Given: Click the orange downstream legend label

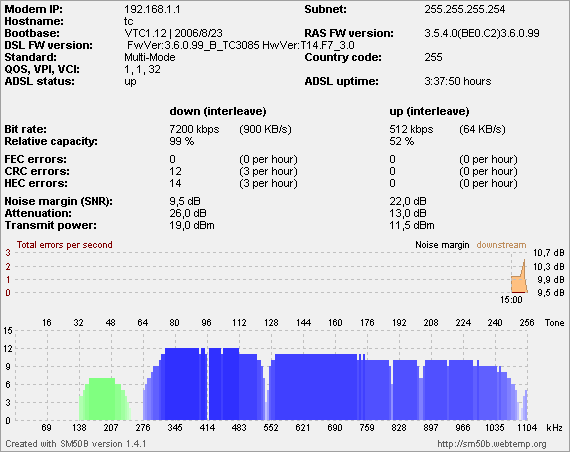Looking at the screenshot, I should (501, 245).
